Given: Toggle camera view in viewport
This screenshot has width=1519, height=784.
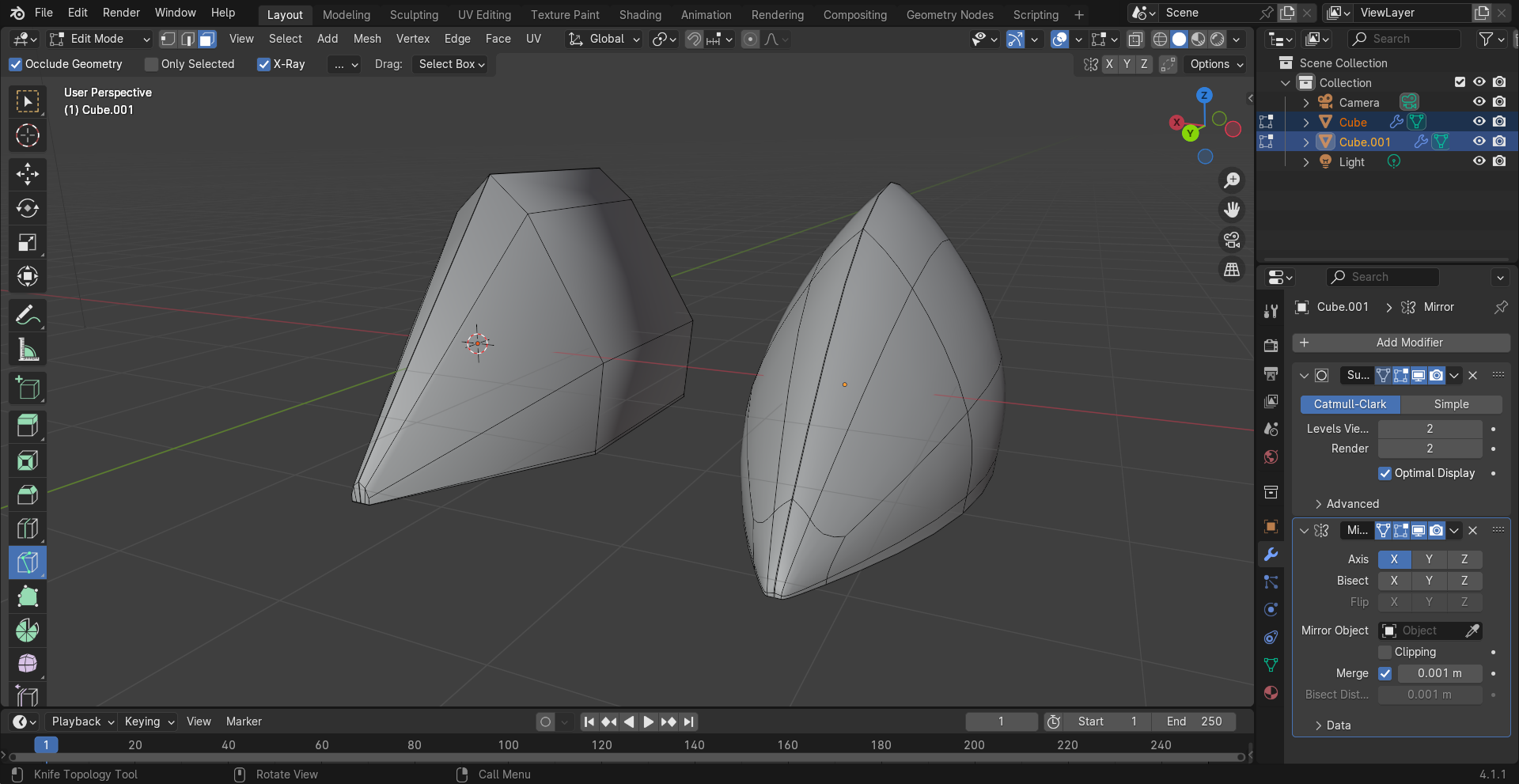Looking at the screenshot, I should point(1232,240).
